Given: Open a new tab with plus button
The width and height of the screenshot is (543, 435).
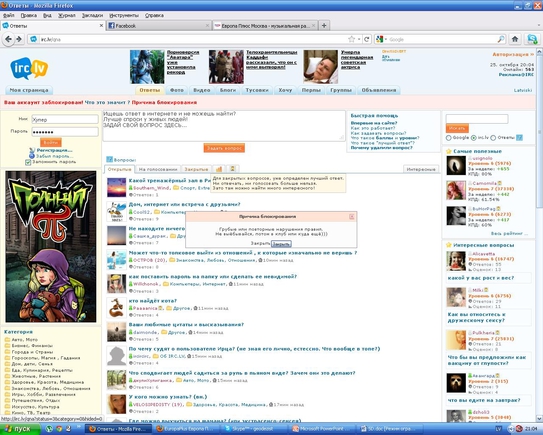Looking at the screenshot, I should click(x=324, y=25).
